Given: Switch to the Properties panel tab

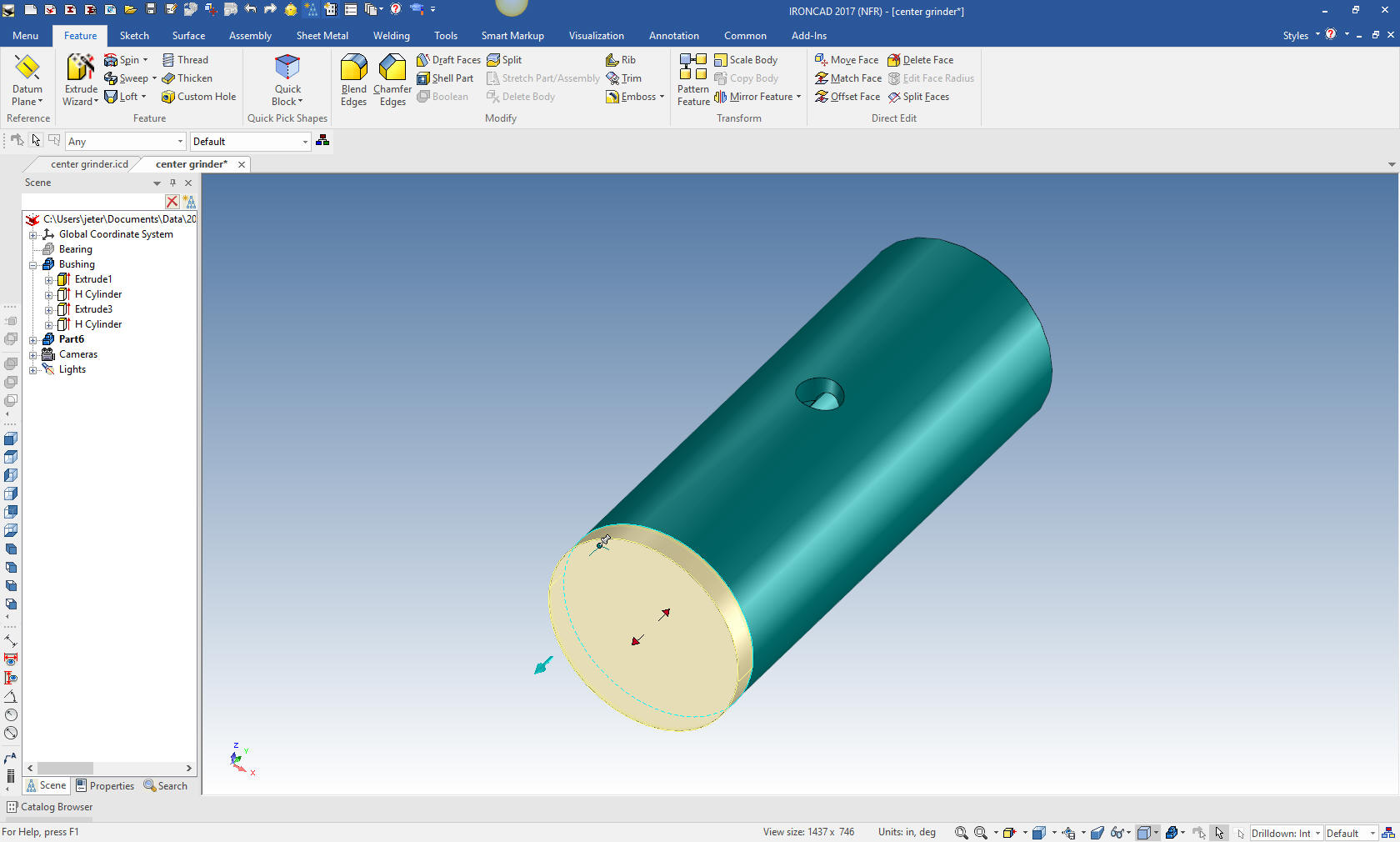Looking at the screenshot, I should pyautogui.click(x=105, y=786).
